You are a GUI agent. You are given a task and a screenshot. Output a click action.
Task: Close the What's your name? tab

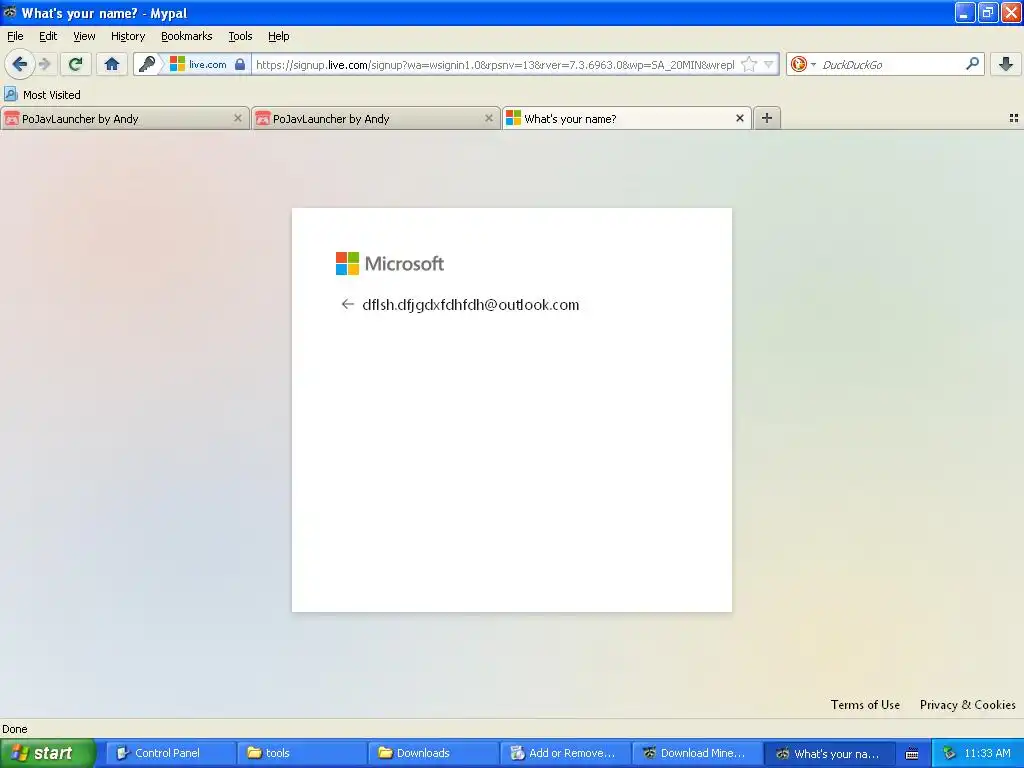739,118
